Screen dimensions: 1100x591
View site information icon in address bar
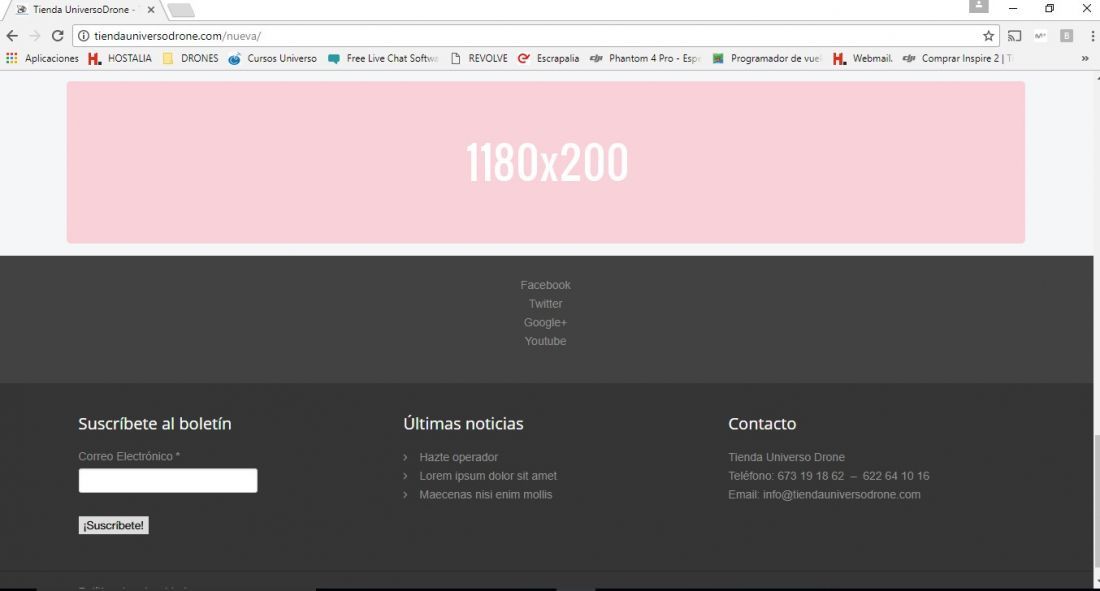(83, 36)
